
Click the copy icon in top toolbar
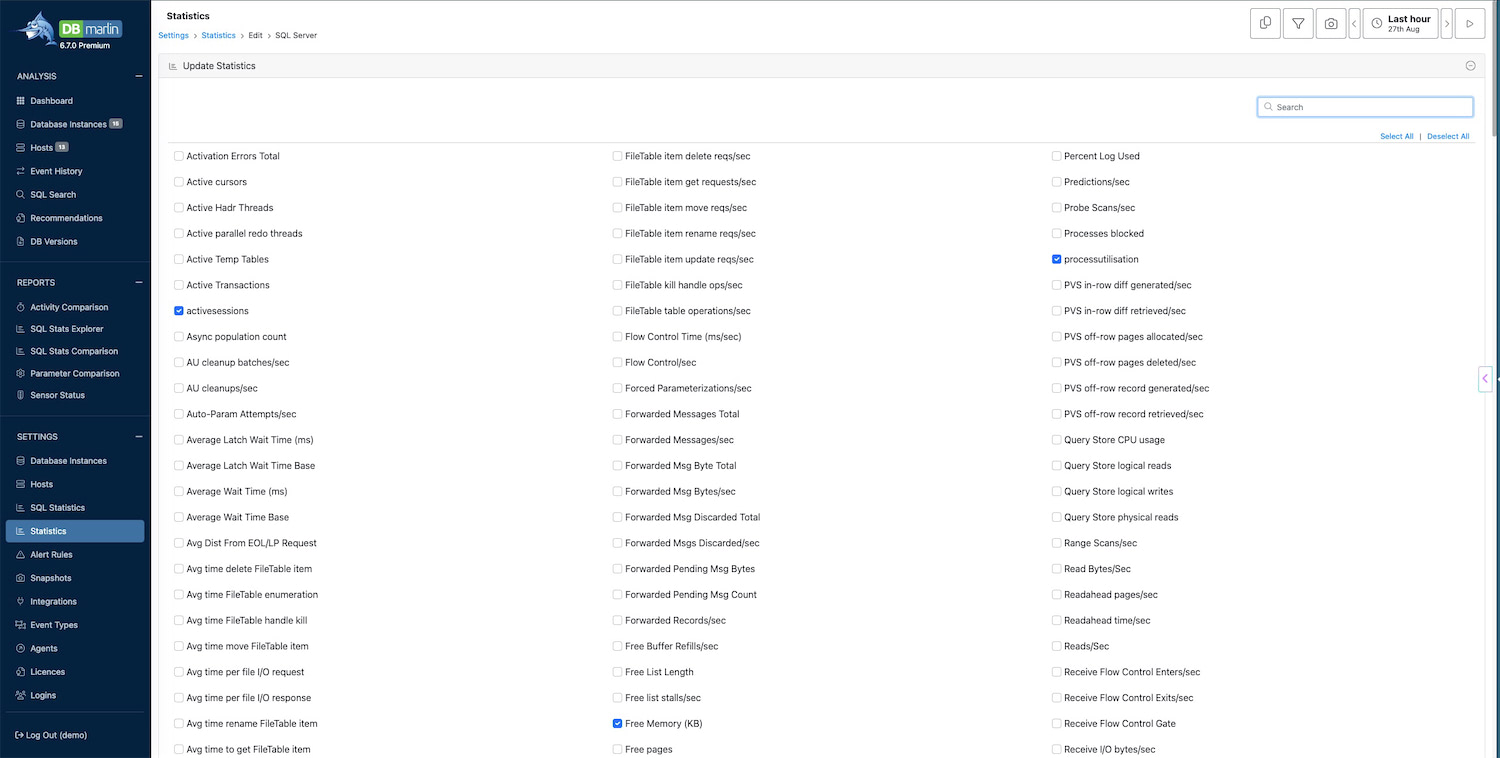tap(1265, 23)
